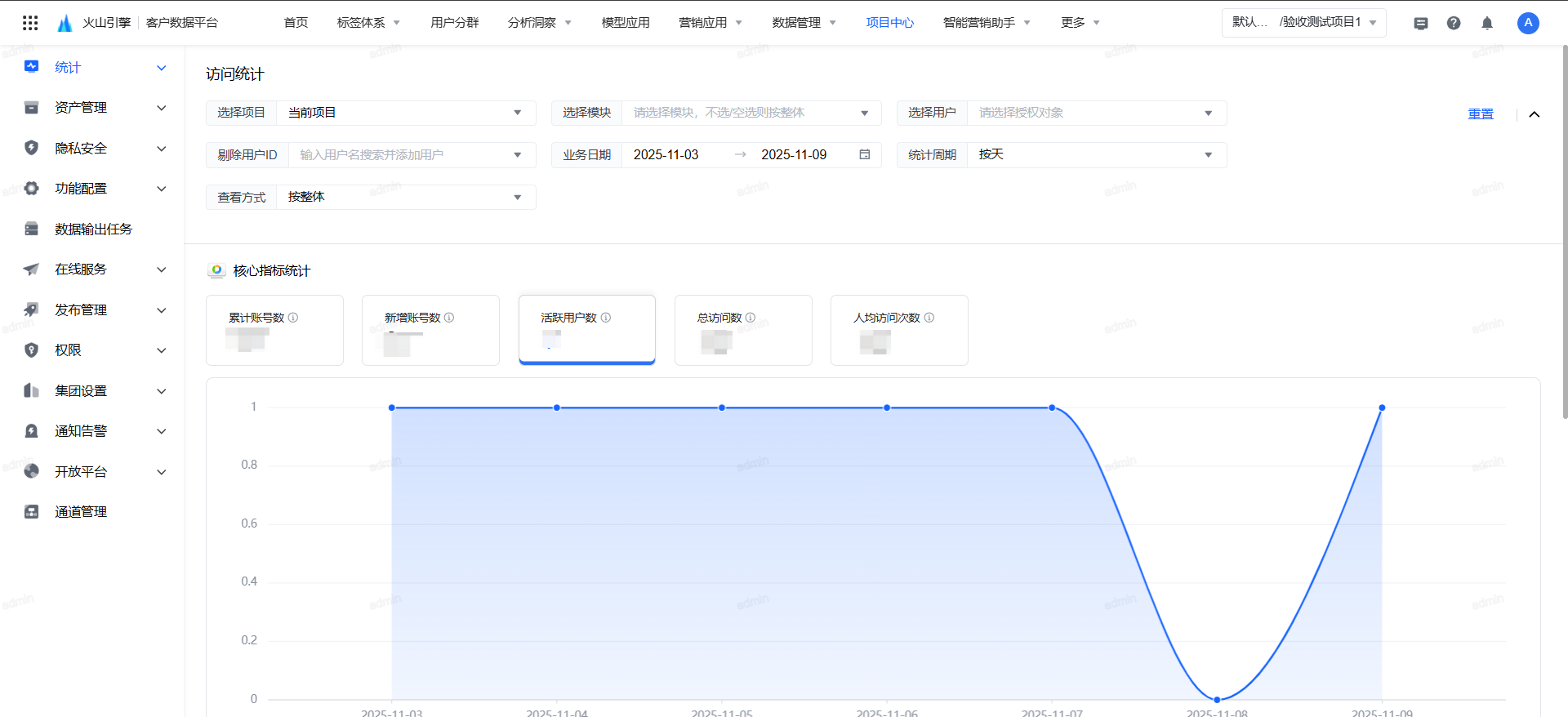Expand the 功能配置 sidebar section

tap(162, 189)
